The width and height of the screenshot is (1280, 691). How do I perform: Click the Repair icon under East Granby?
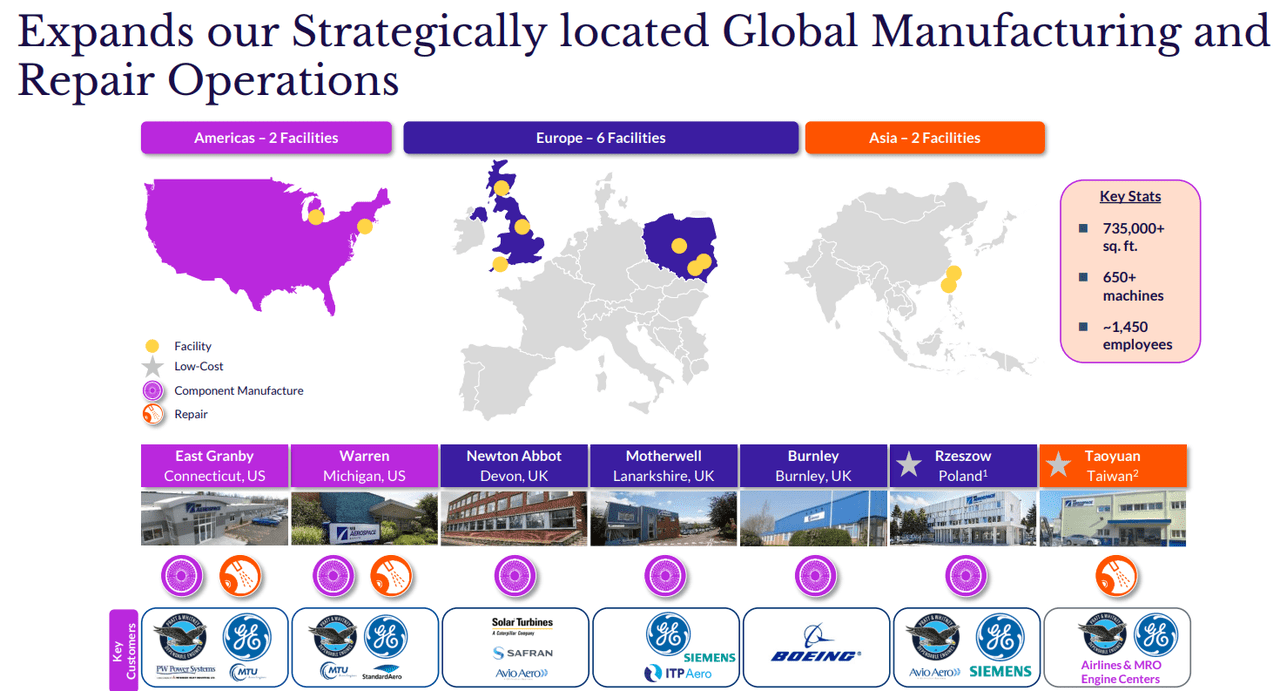(240, 576)
